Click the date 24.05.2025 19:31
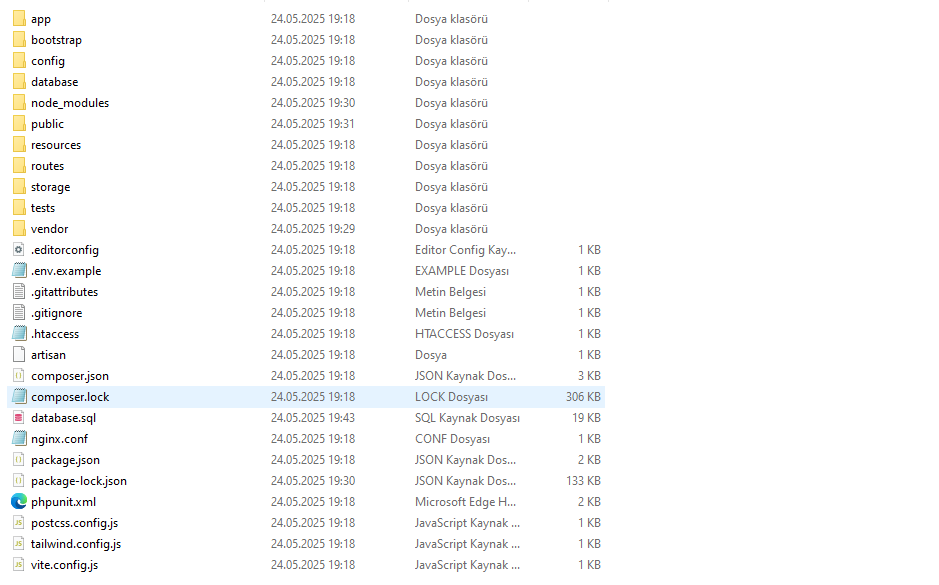939x585 pixels. 313,124
